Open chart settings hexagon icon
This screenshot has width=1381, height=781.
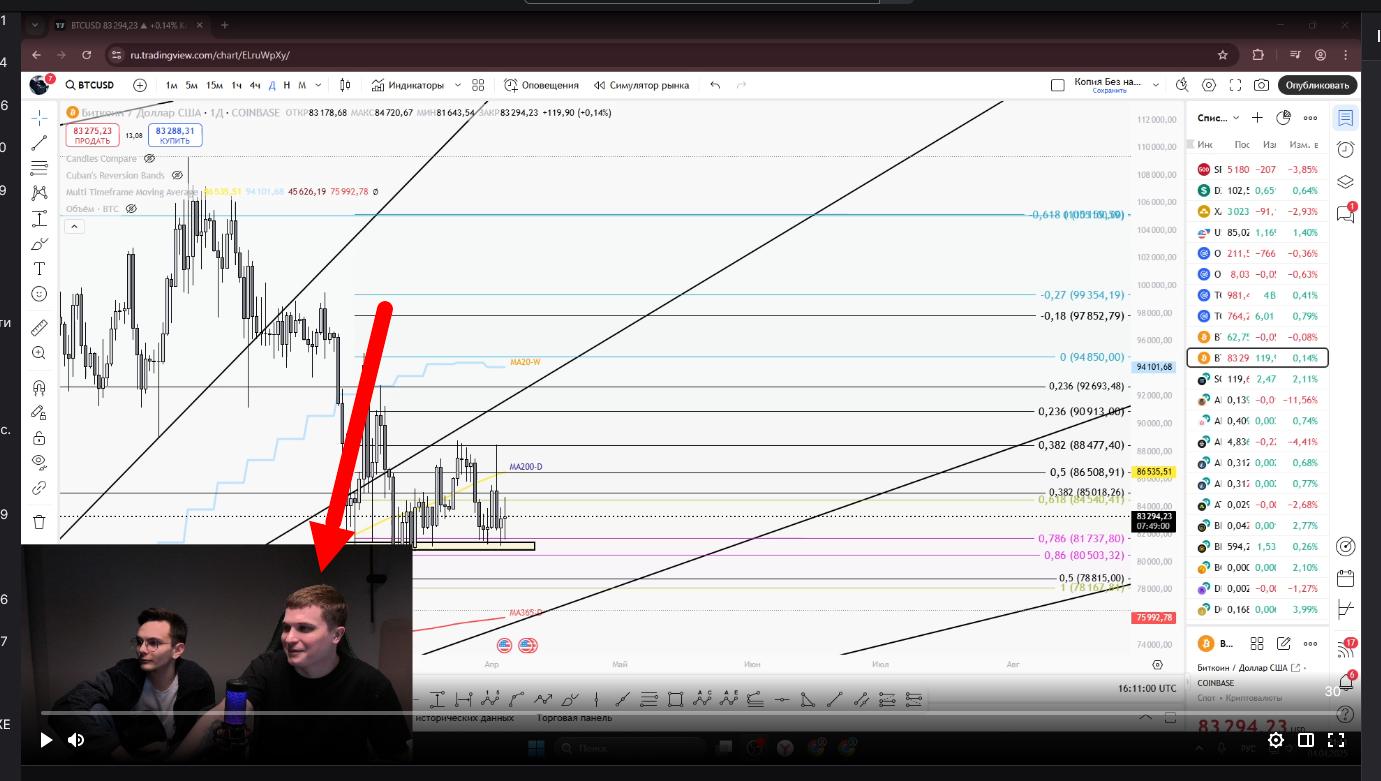[1209, 85]
